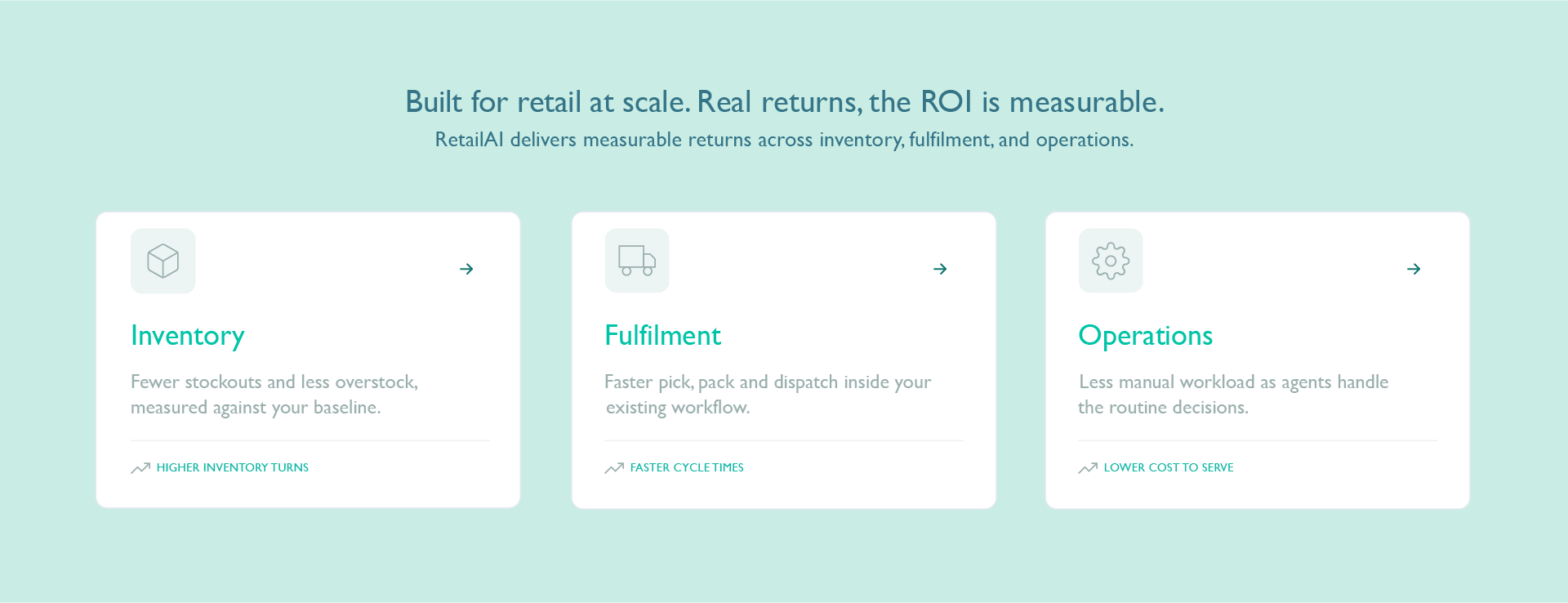Open the Fulfilment card arrow
Image resolution: width=1568 pixels, height=603 pixels.
point(940,269)
